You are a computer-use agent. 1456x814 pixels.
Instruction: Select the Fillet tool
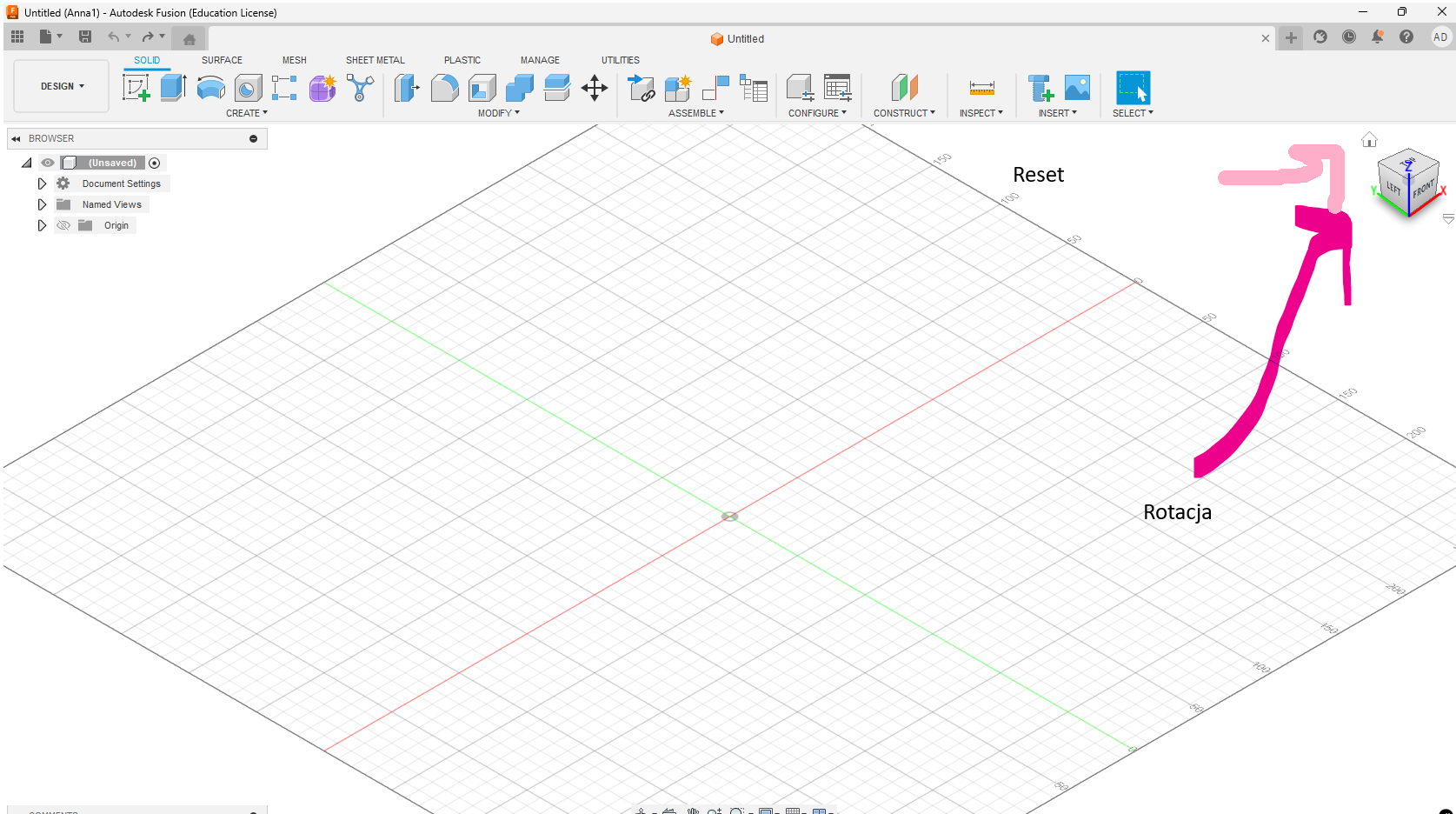point(444,88)
